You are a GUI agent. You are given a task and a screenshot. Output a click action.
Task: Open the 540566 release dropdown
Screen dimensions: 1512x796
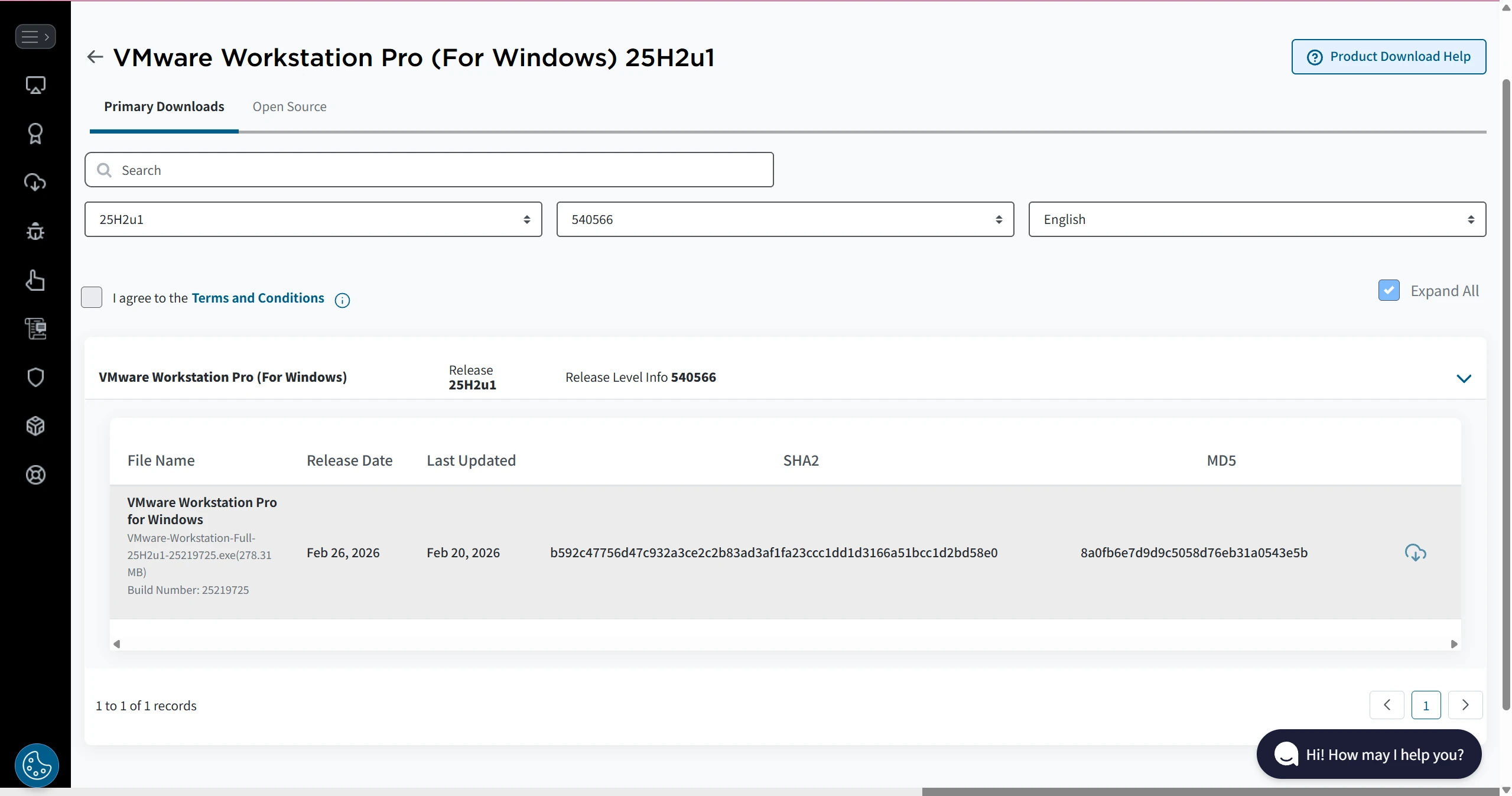click(785, 219)
